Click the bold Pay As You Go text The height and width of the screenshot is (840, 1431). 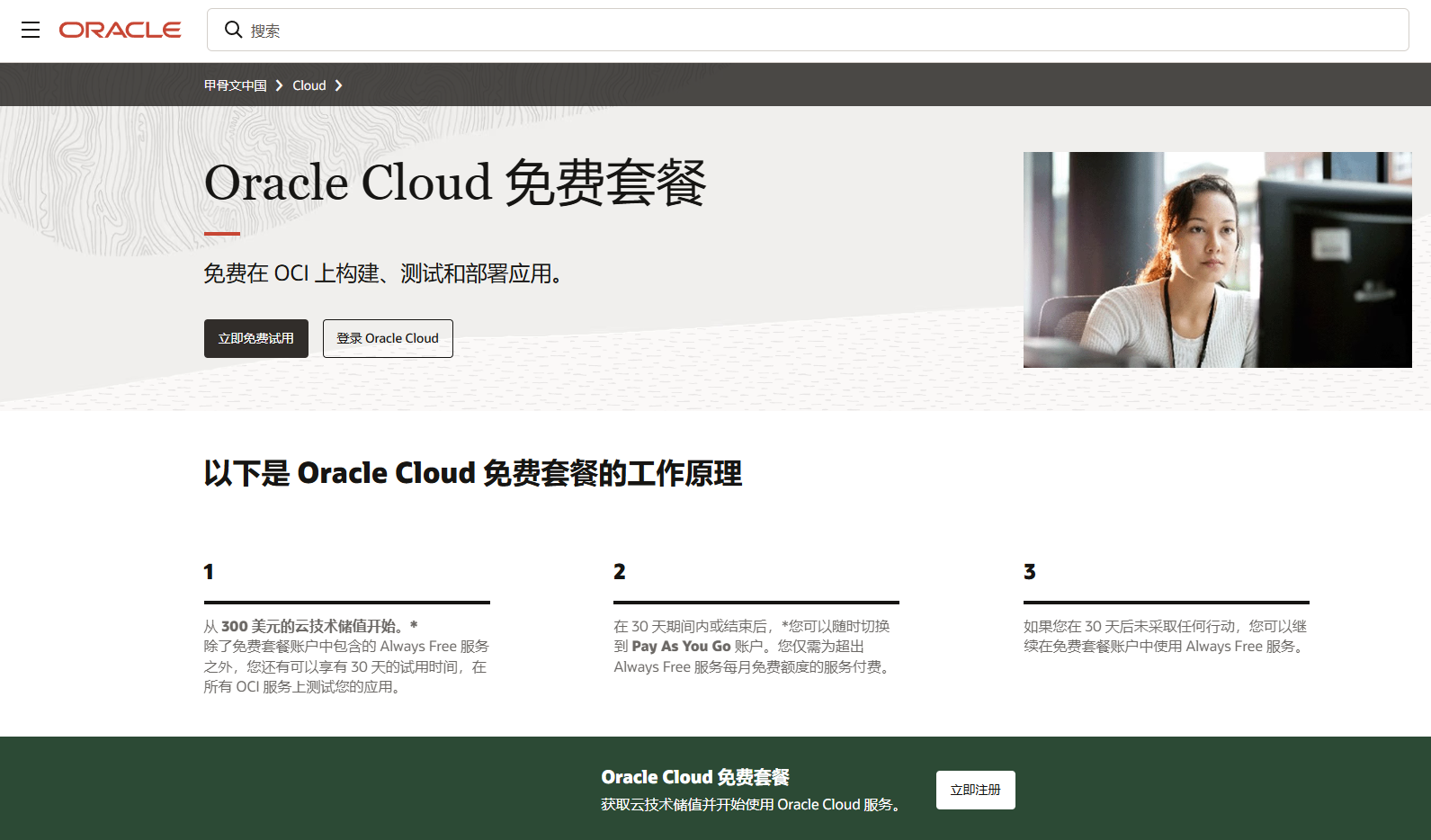point(681,647)
